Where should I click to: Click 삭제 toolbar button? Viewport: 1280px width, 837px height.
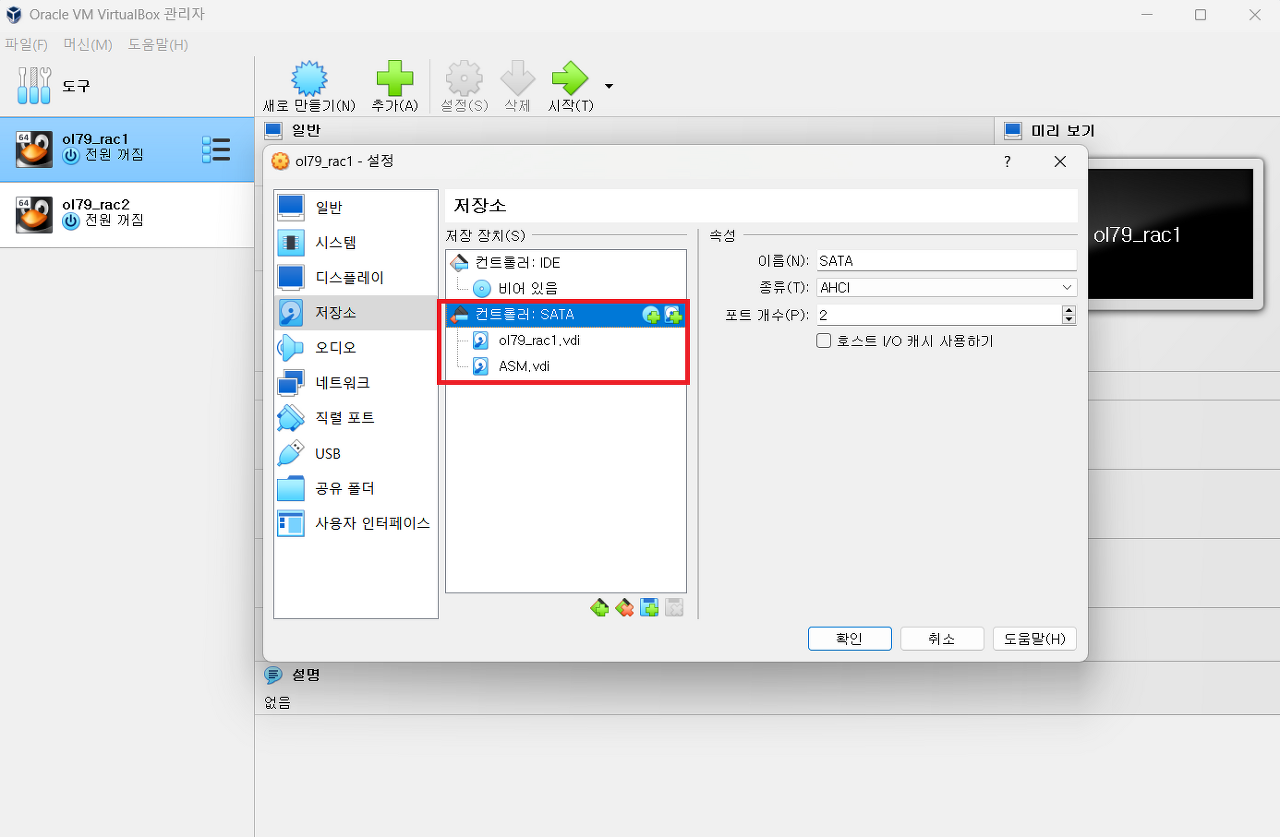click(x=518, y=86)
